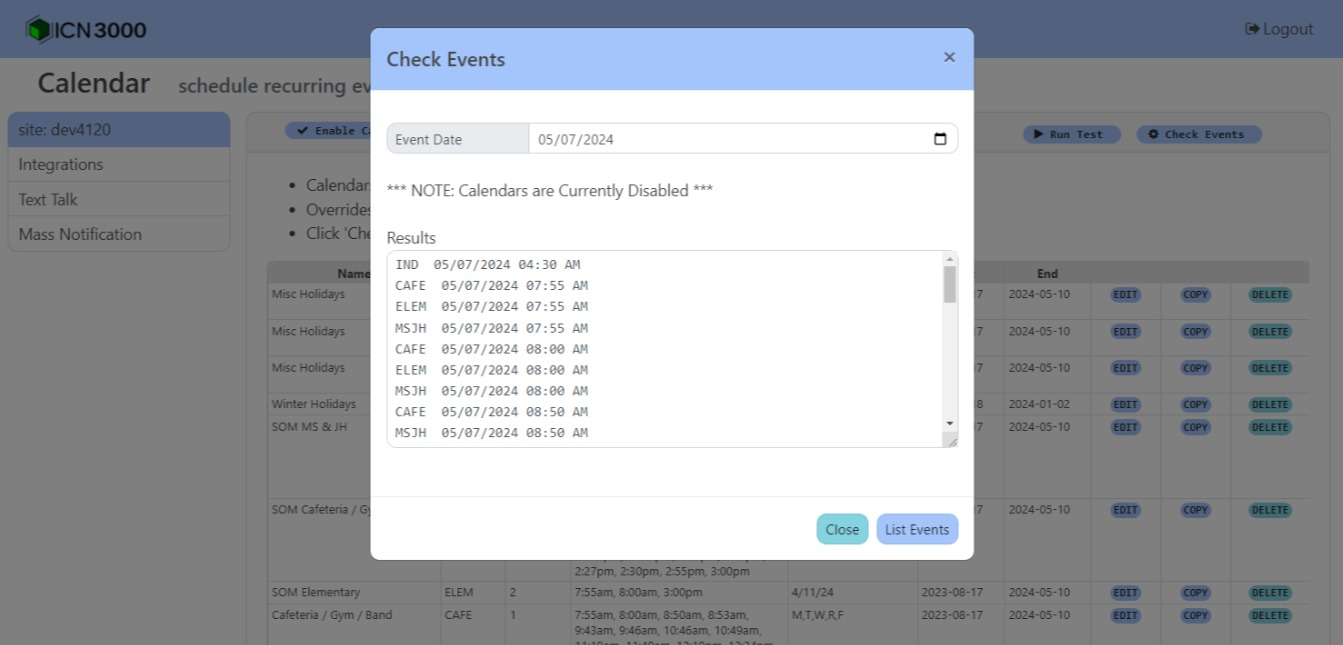Close the Check Events dialog with X
The height and width of the screenshot is (645, 1343).
(x=949, y=58)
